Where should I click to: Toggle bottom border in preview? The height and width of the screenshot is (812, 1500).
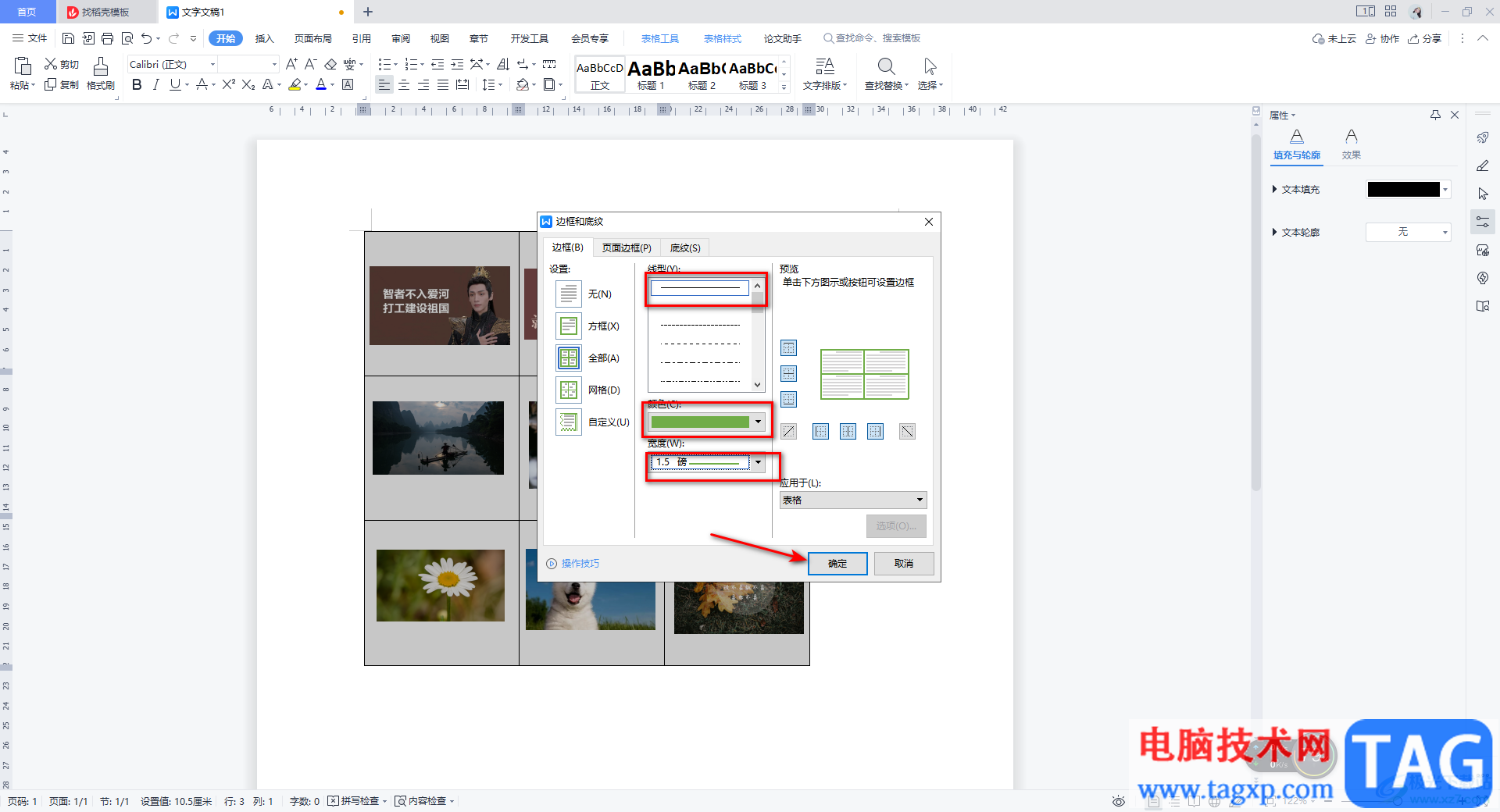tap(789, 399)
